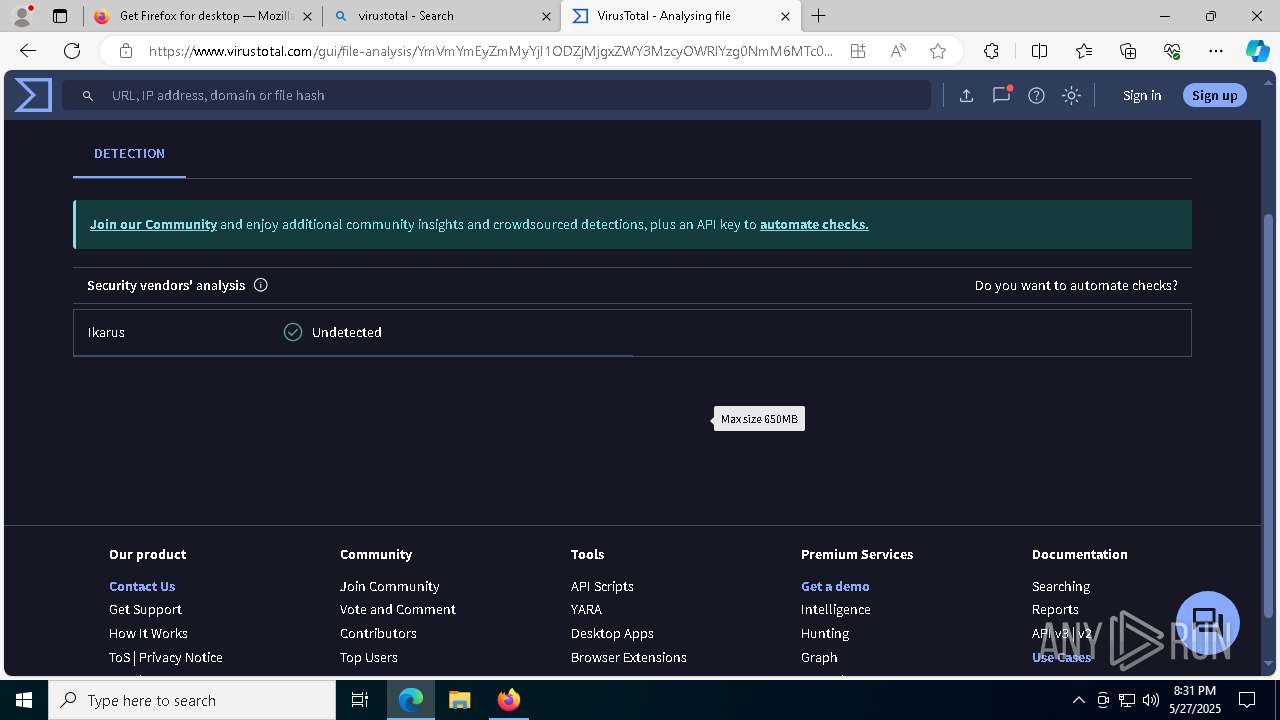This screenshot has width=1280, height=720.
Task: Click the upload file icon
Action: coord(966,95)
